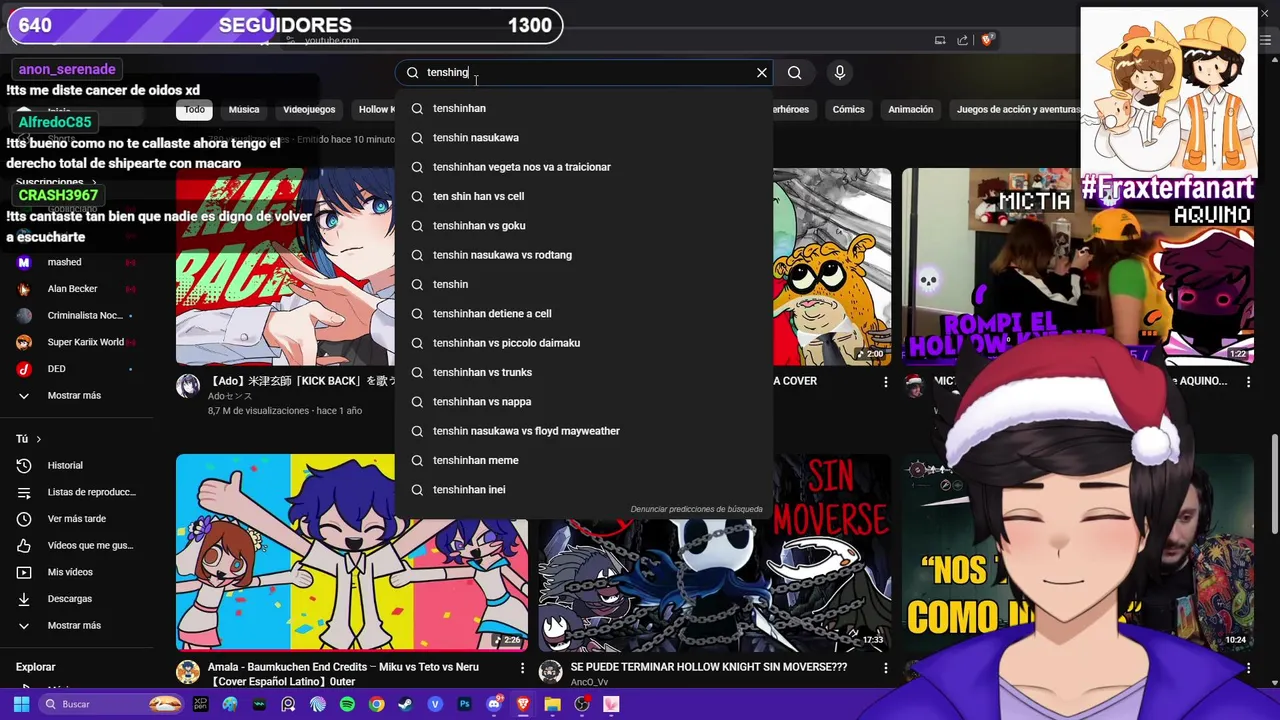Screen dimensions: 1280x720
Task: Open the Hollow Knight sin moverse thumbnail
Action: pyautogui.click(x=714, y=552)
